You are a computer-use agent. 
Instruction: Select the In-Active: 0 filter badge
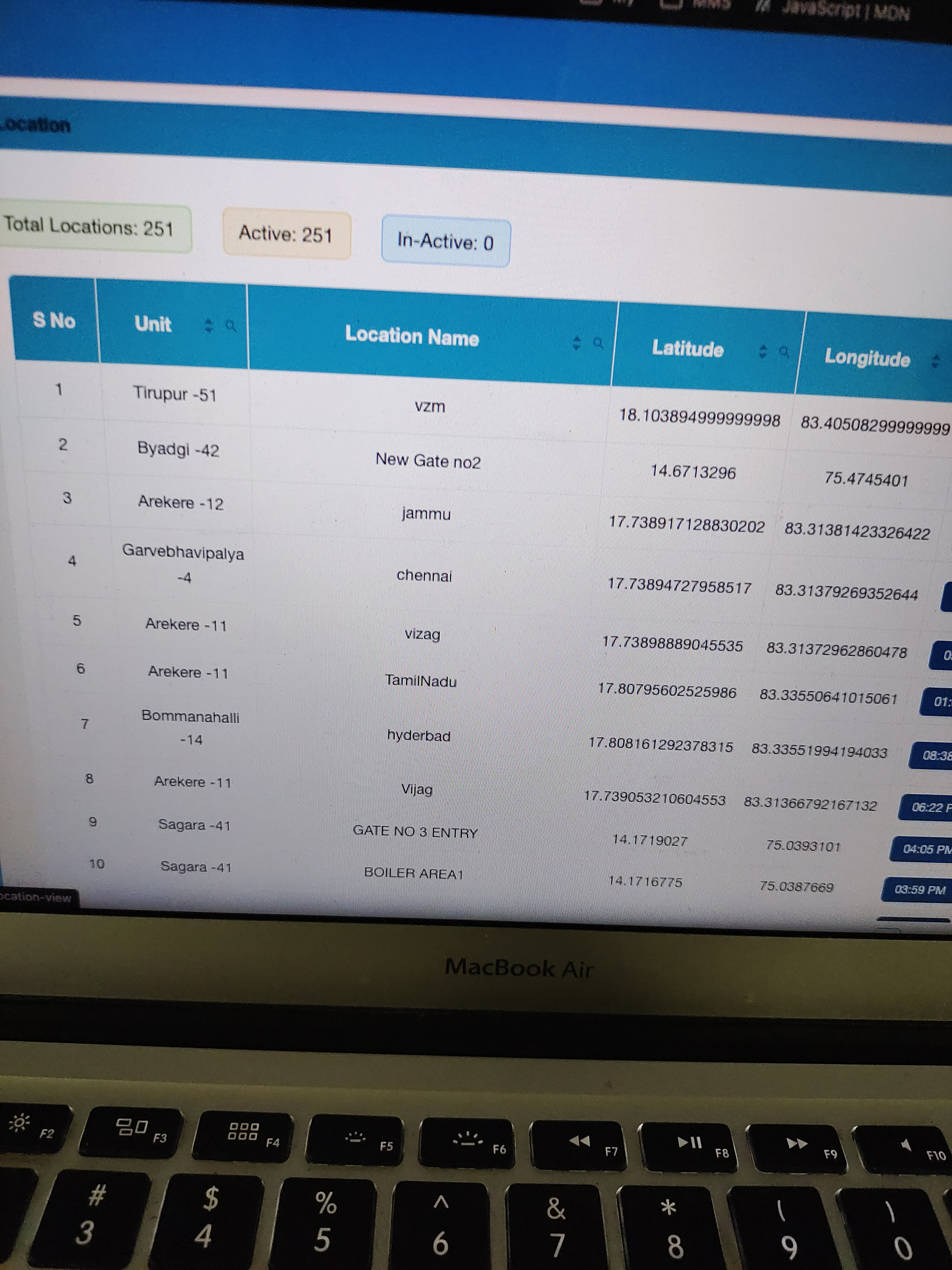pos(445,242)
